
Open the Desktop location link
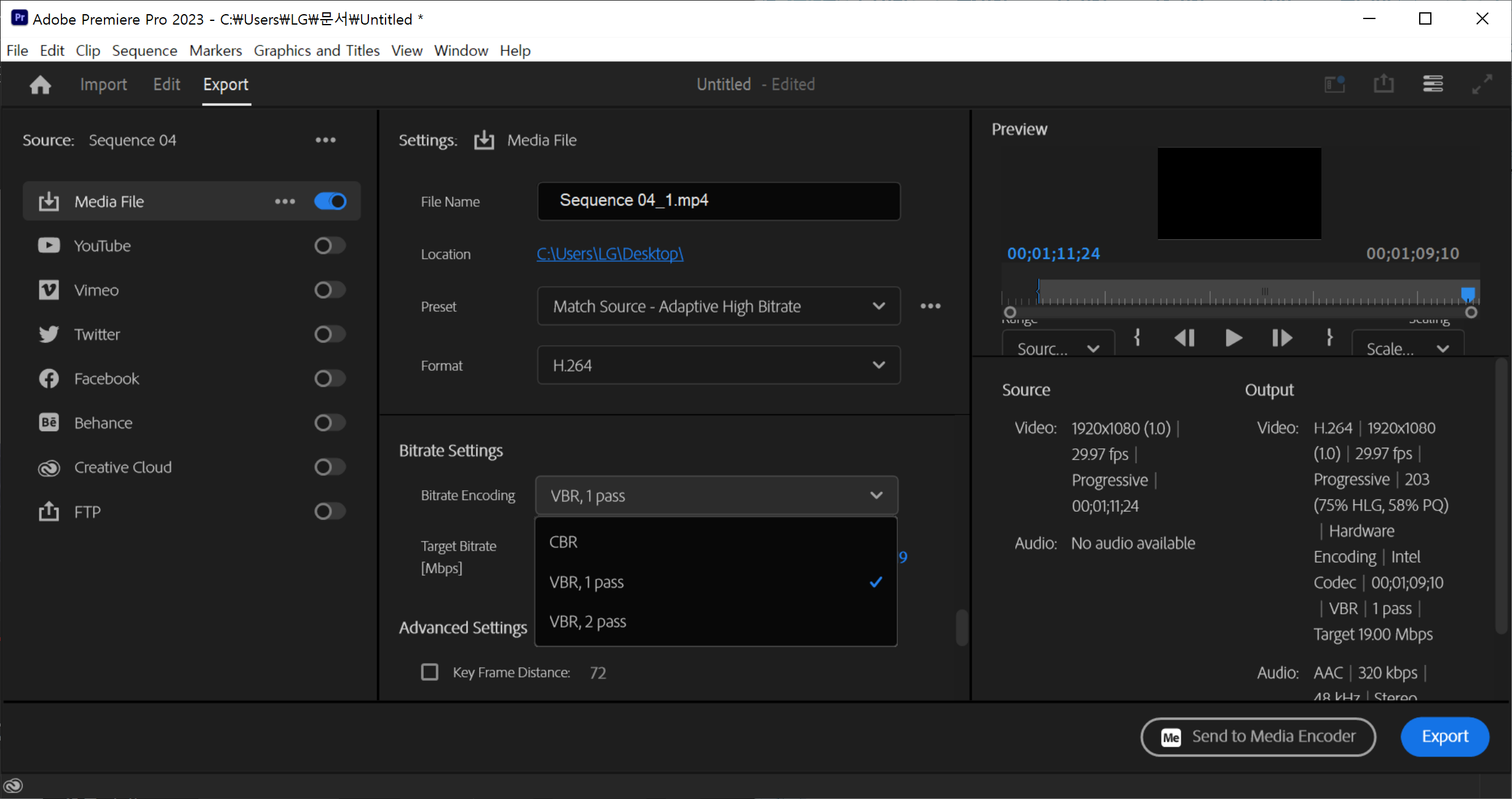tap(609, 253)
